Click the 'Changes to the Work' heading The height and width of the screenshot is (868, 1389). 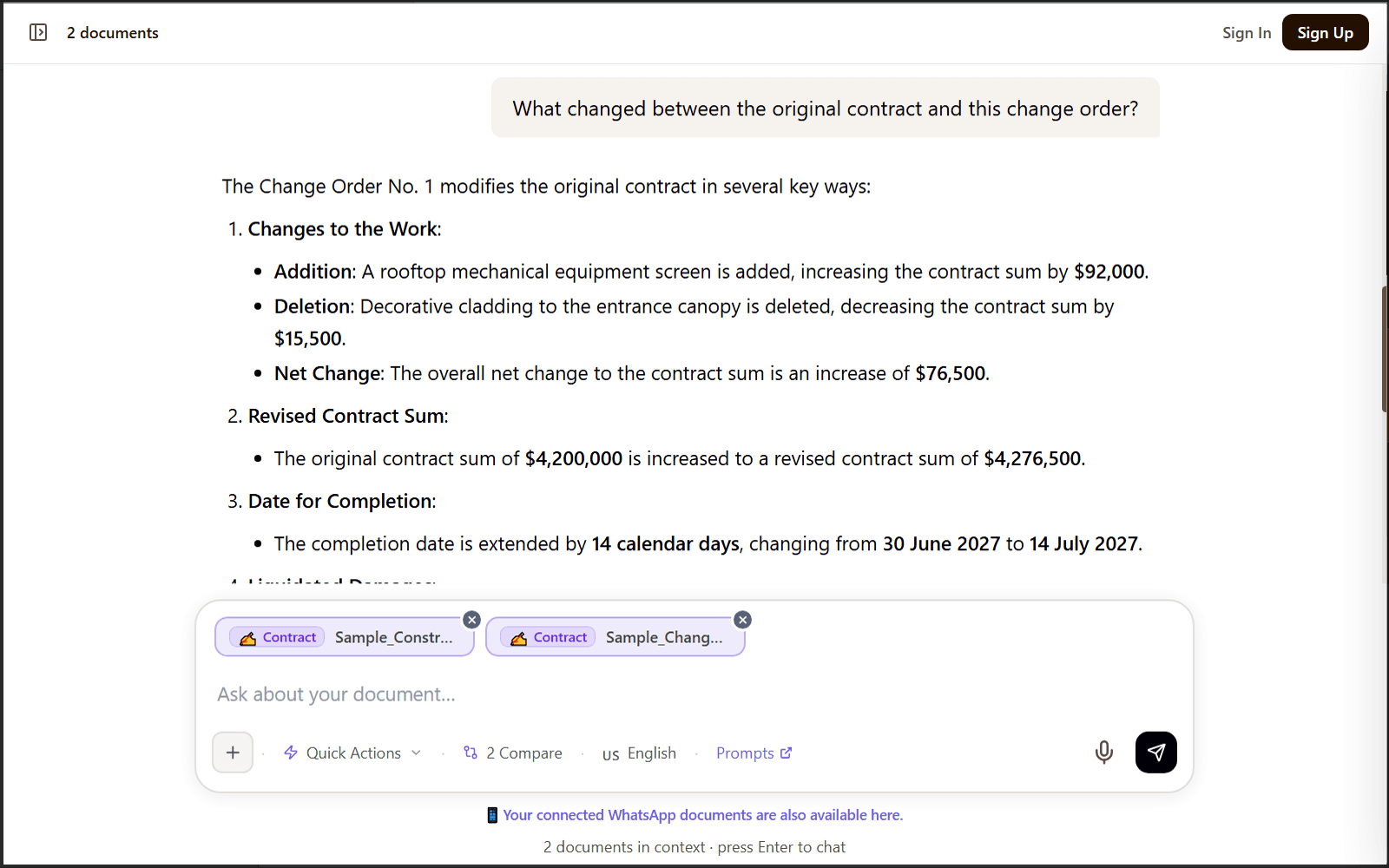pyautogui.click(x=343, y=229)
